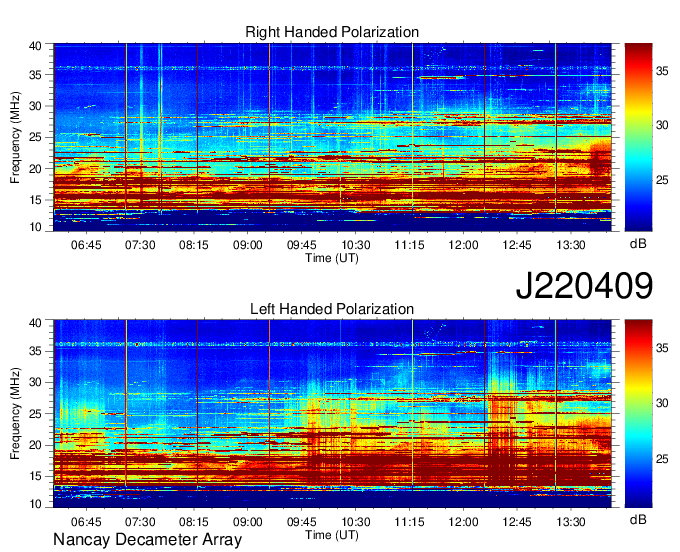The image size is (680, 552).
Task: Click the 07:30 tick on the right-handed plot
Action: tap(140, 245)
